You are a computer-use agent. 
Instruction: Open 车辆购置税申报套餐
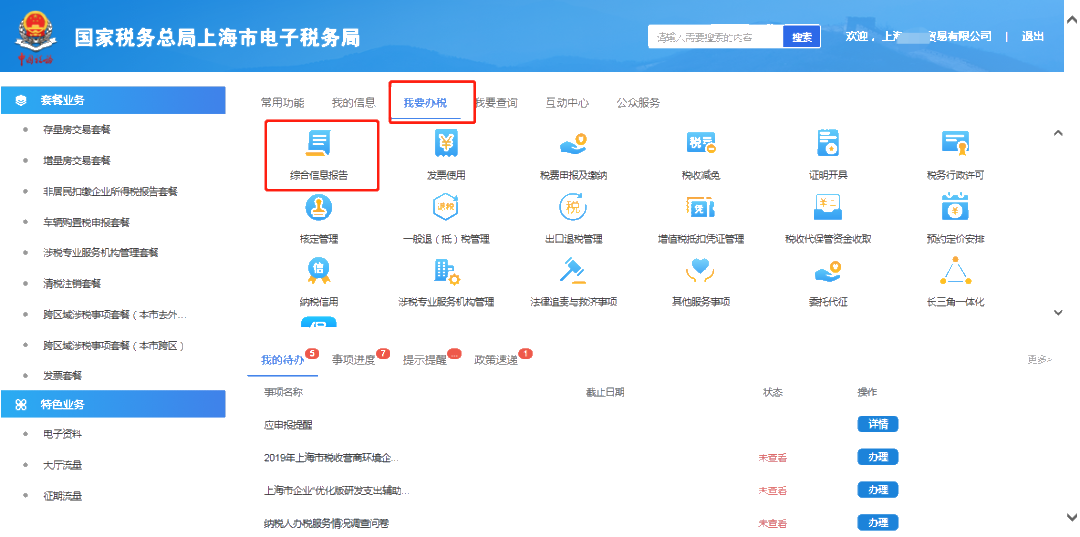tap(86, 222)
